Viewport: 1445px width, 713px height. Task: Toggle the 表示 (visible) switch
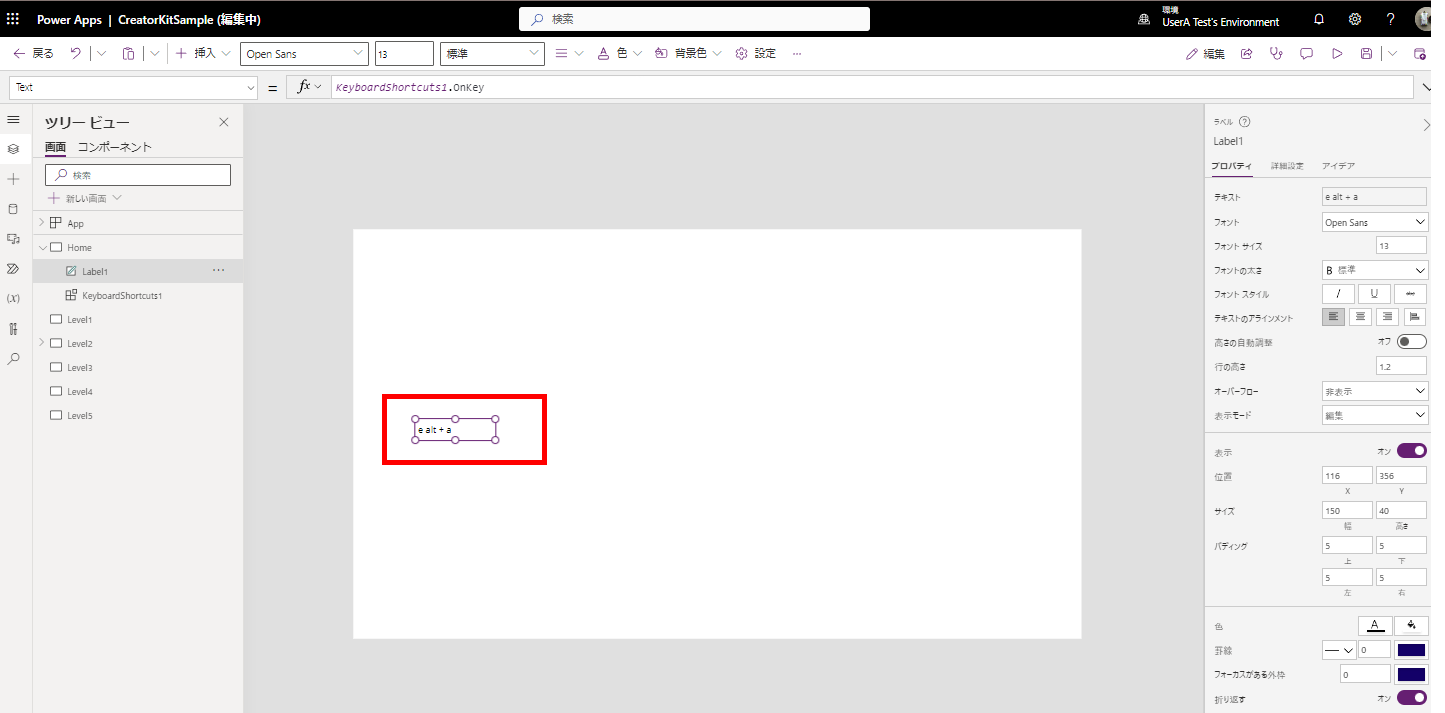click(x=1411, y=451)
